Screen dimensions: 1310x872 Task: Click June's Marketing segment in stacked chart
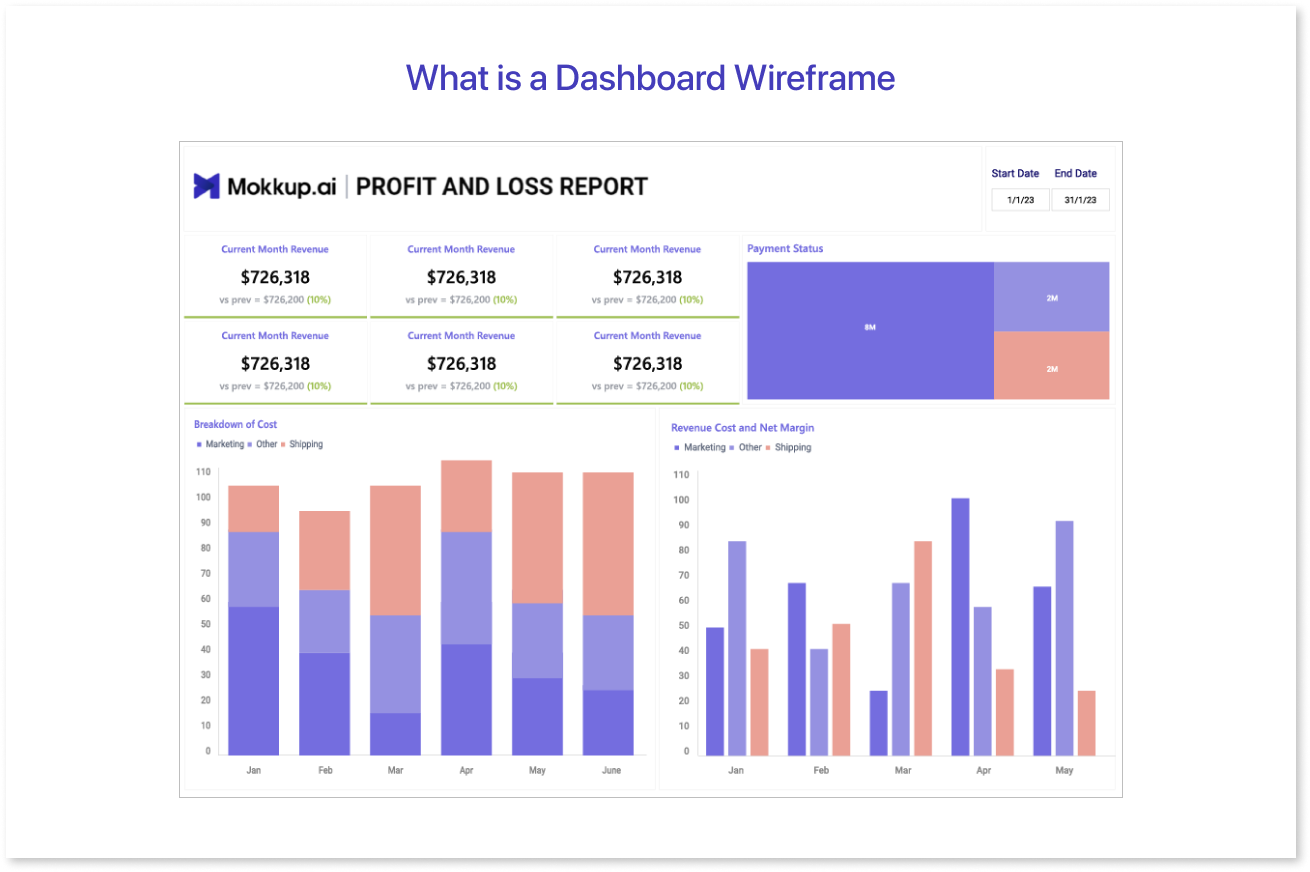pos(608,722)
